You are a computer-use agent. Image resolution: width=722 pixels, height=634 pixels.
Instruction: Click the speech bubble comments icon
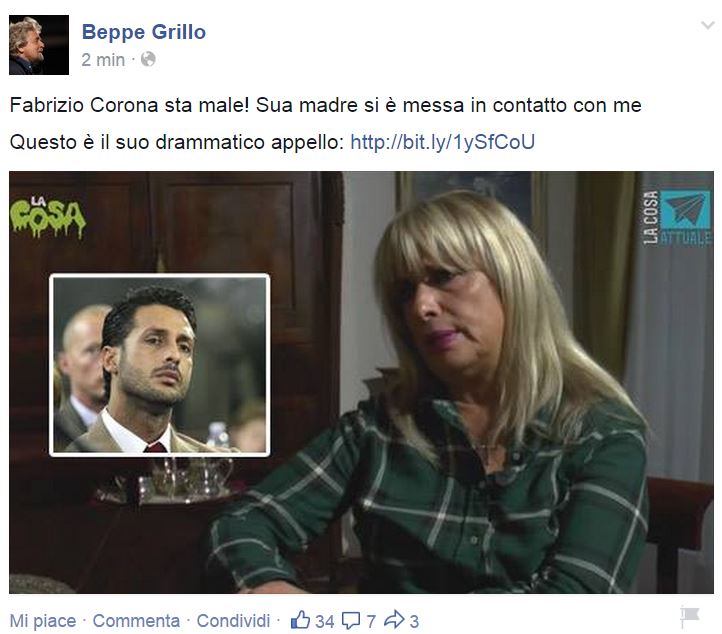pos(351,621)
